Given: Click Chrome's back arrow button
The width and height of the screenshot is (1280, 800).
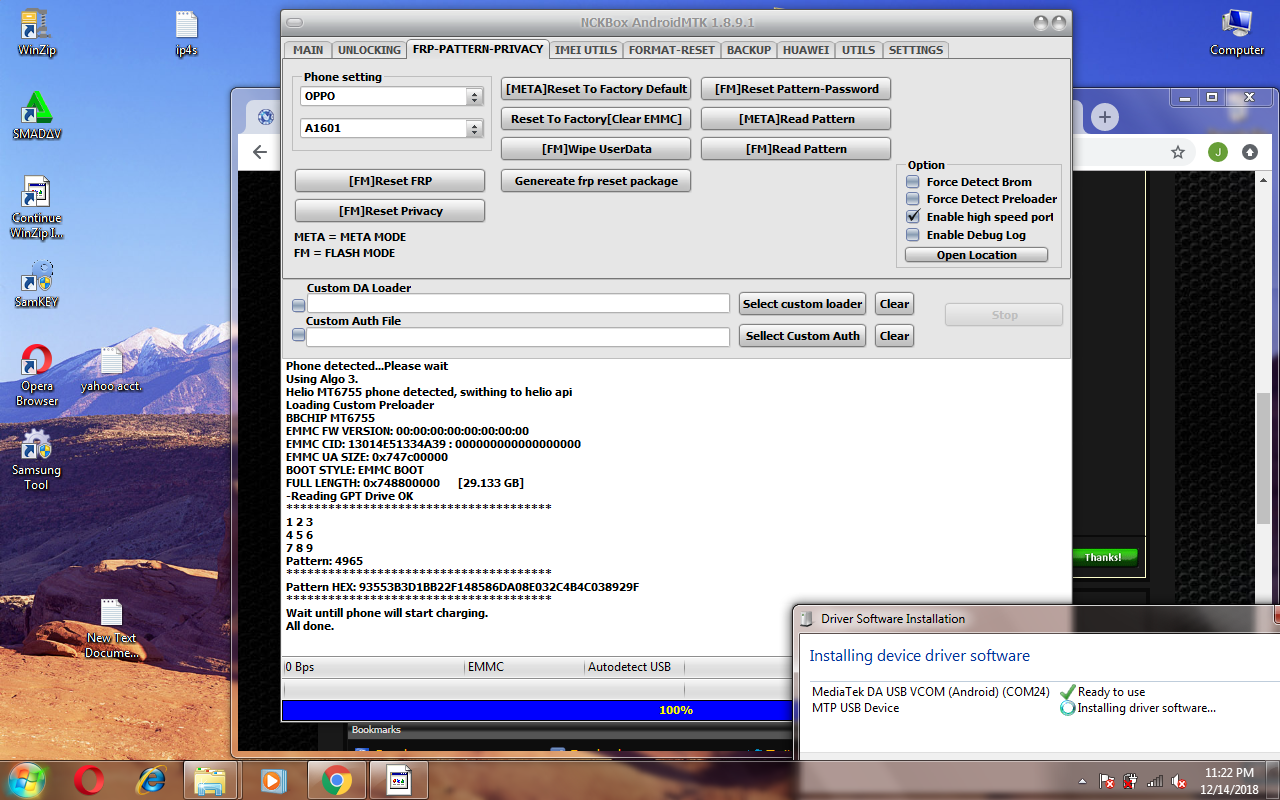Looking at the screenshot, I should [260, 152].
